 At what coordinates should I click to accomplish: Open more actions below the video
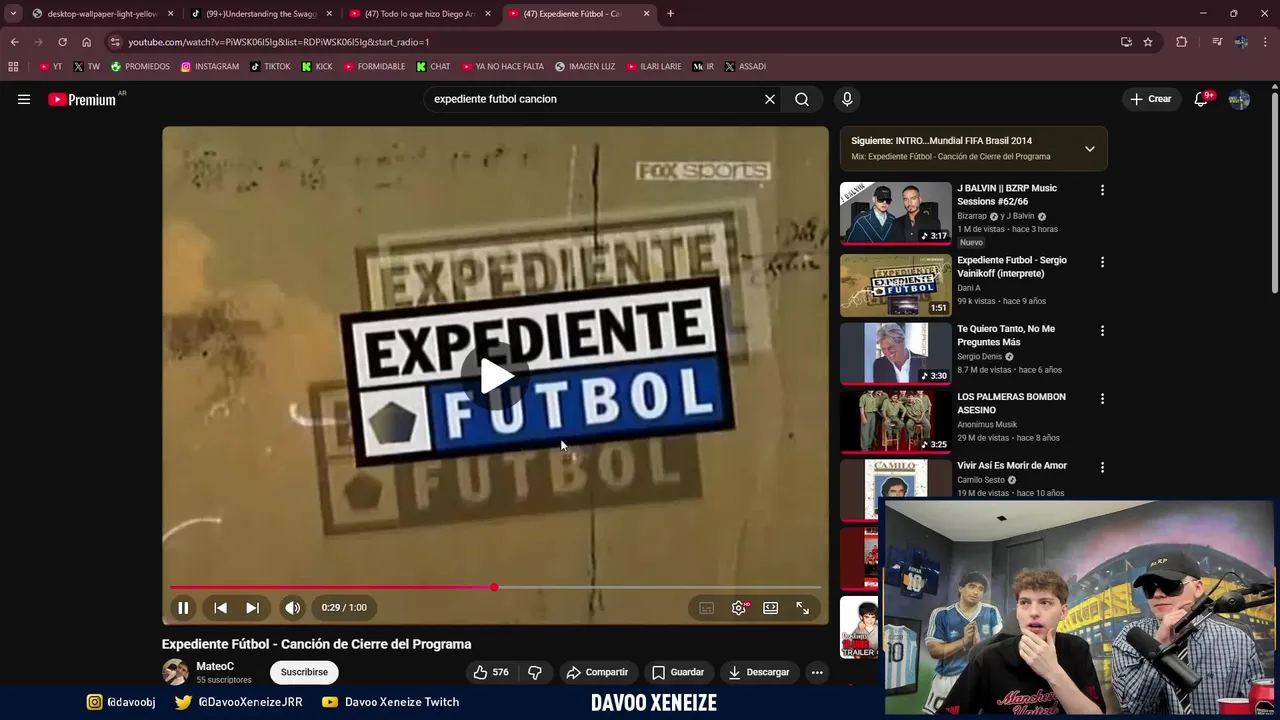click(817, 672)
